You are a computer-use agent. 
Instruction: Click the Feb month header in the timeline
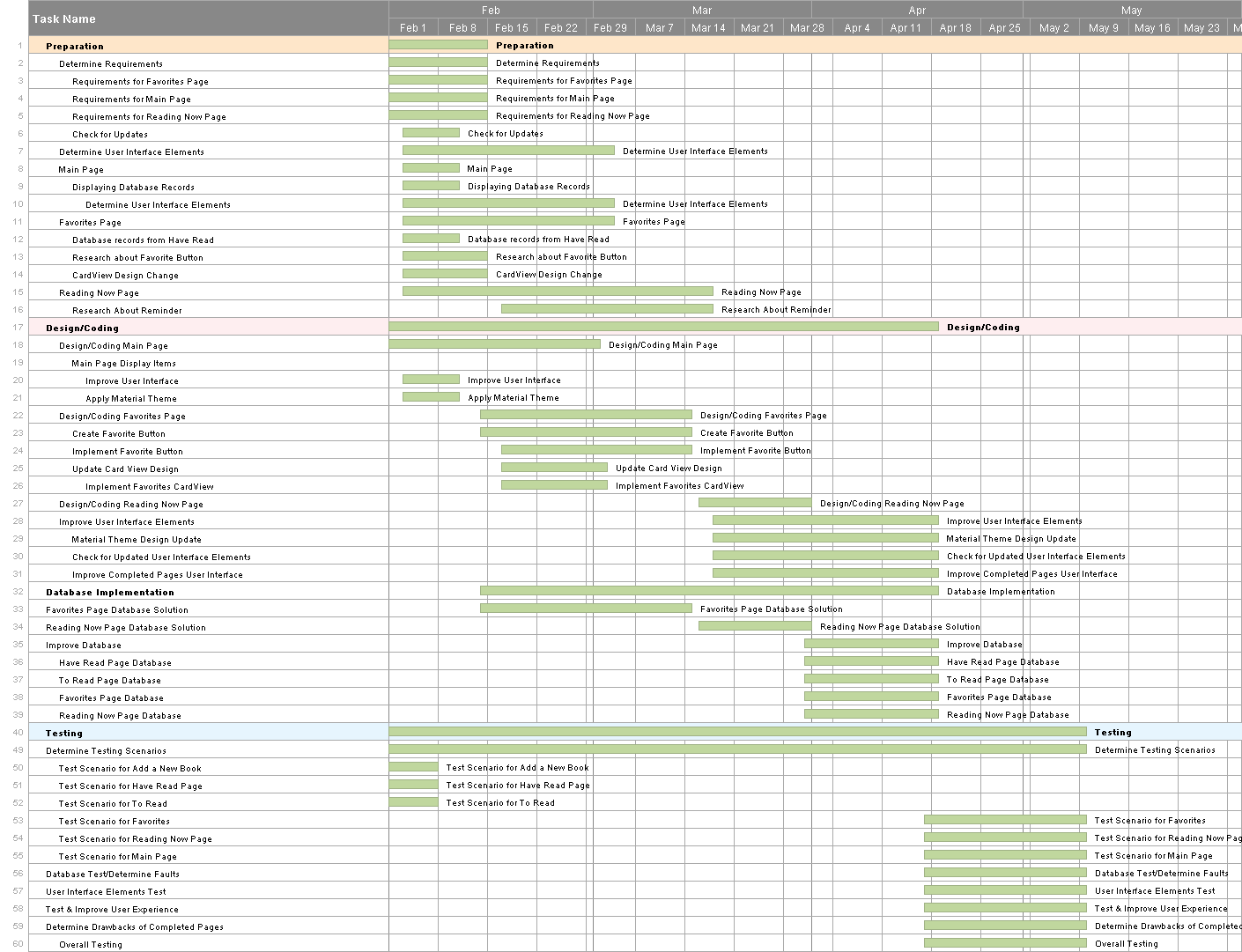pyautogui.click(x=491, y=10)
